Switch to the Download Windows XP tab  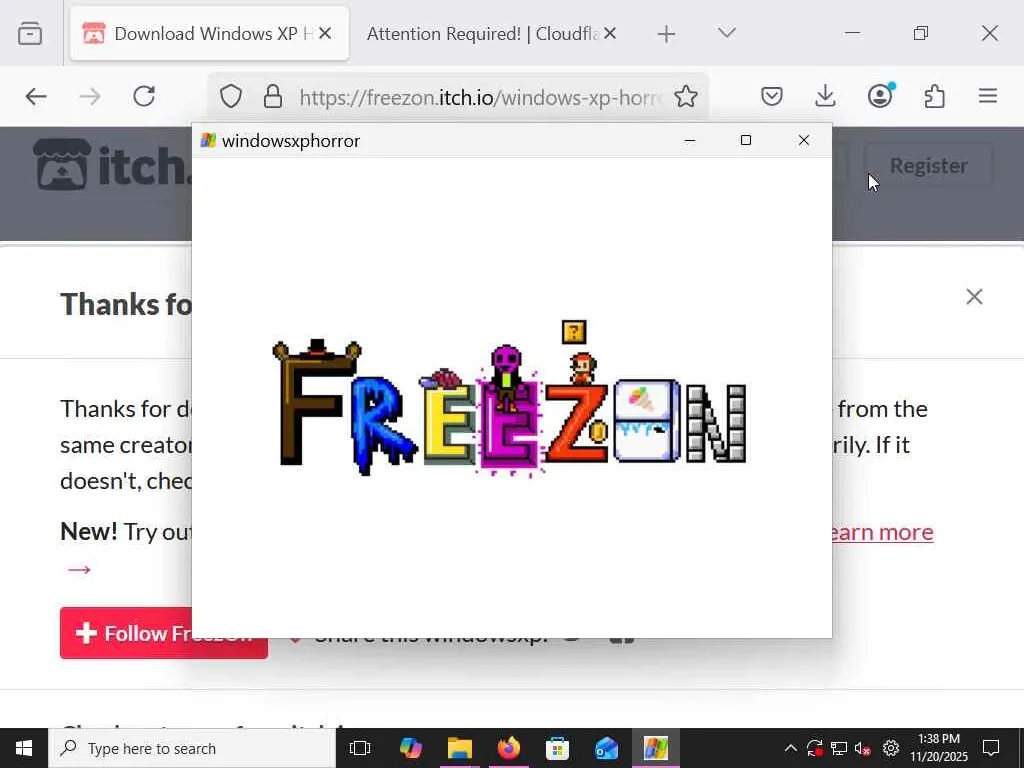[209, 33]
